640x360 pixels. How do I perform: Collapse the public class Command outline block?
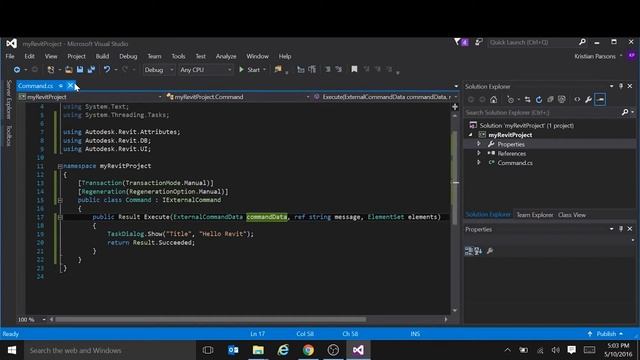tap(60, 200)
